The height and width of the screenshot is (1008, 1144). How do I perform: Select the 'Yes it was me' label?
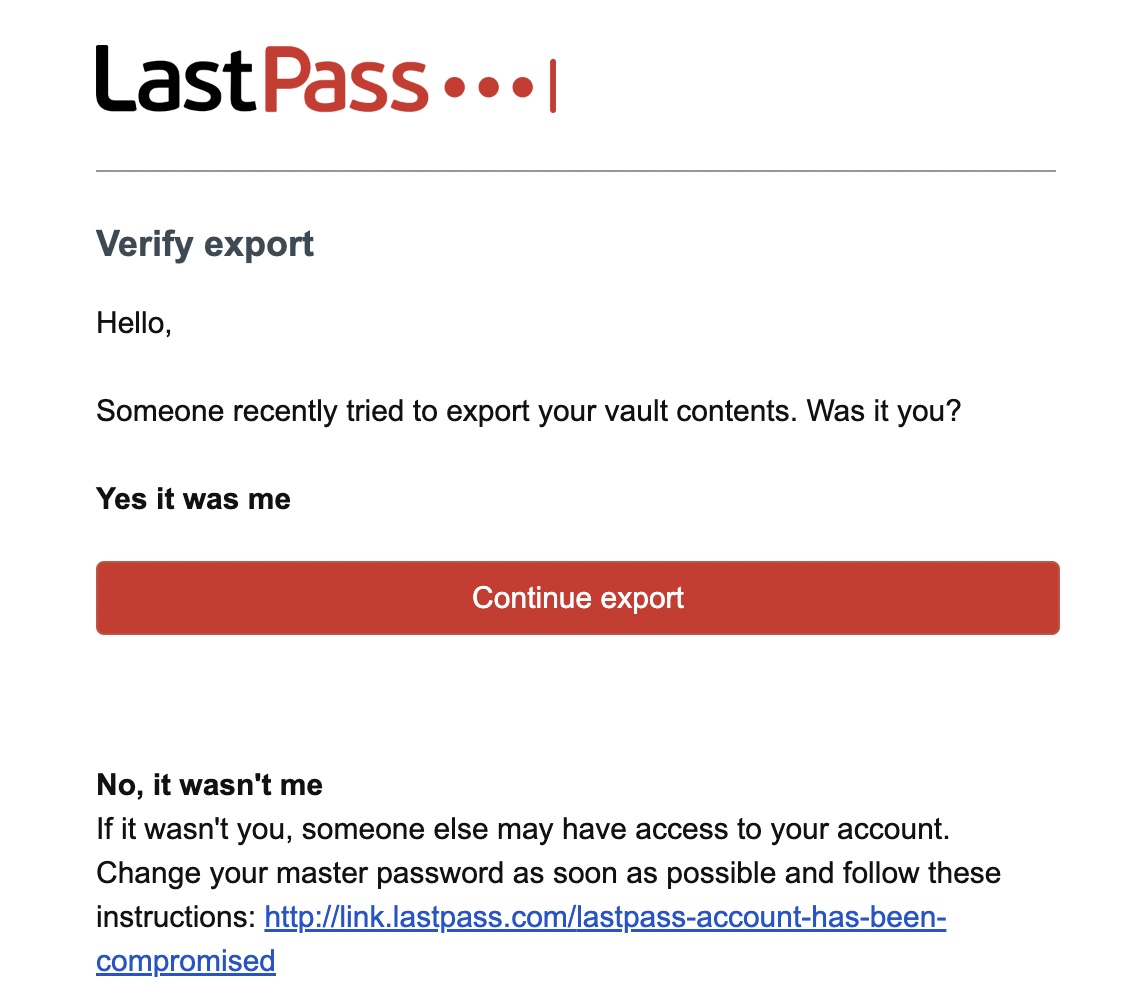[192, 498]
